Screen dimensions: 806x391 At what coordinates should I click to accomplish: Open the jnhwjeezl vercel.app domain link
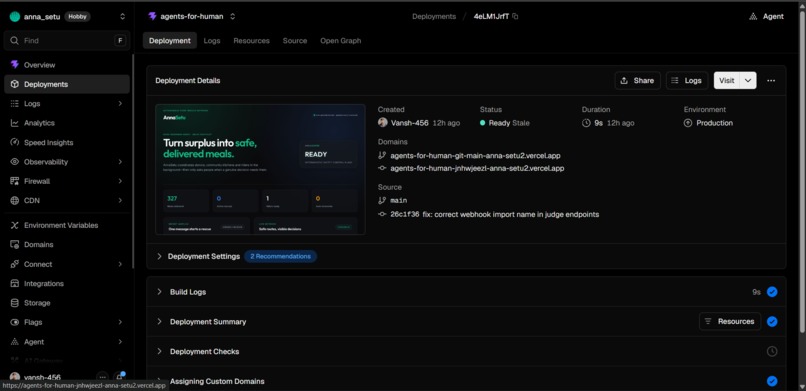[x=477, y=168]
